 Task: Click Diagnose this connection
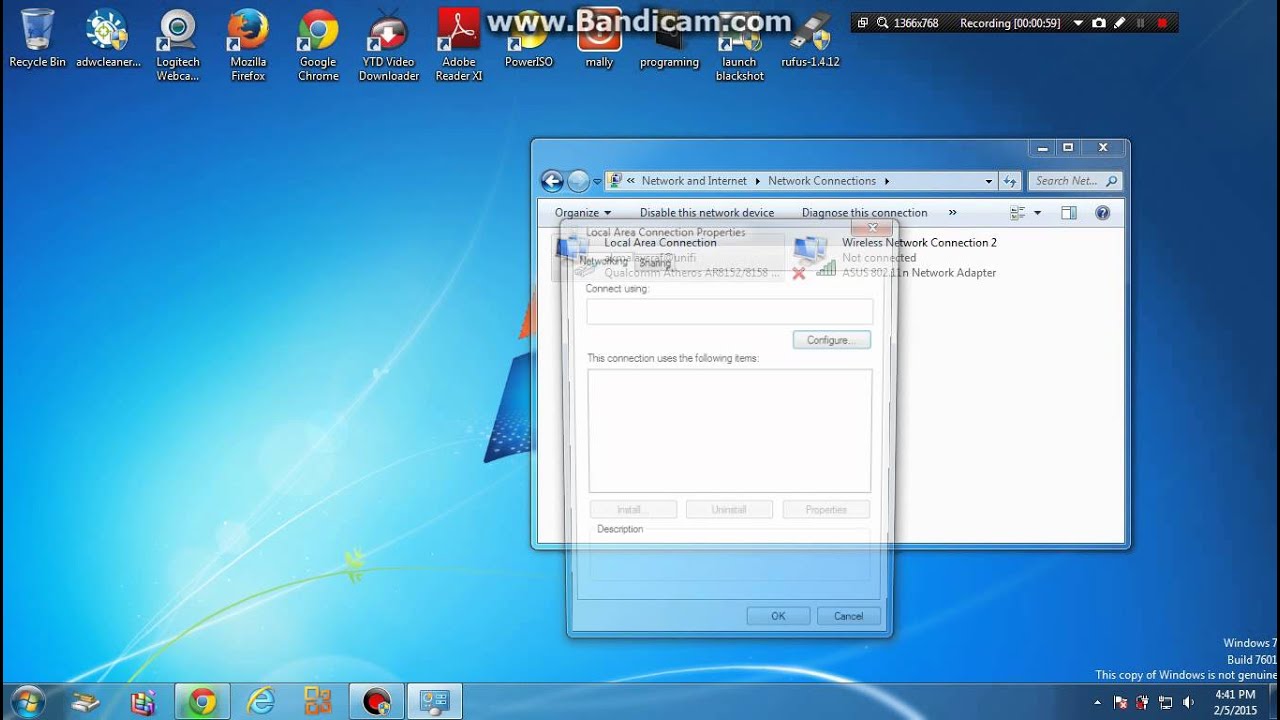pos(865,213)
